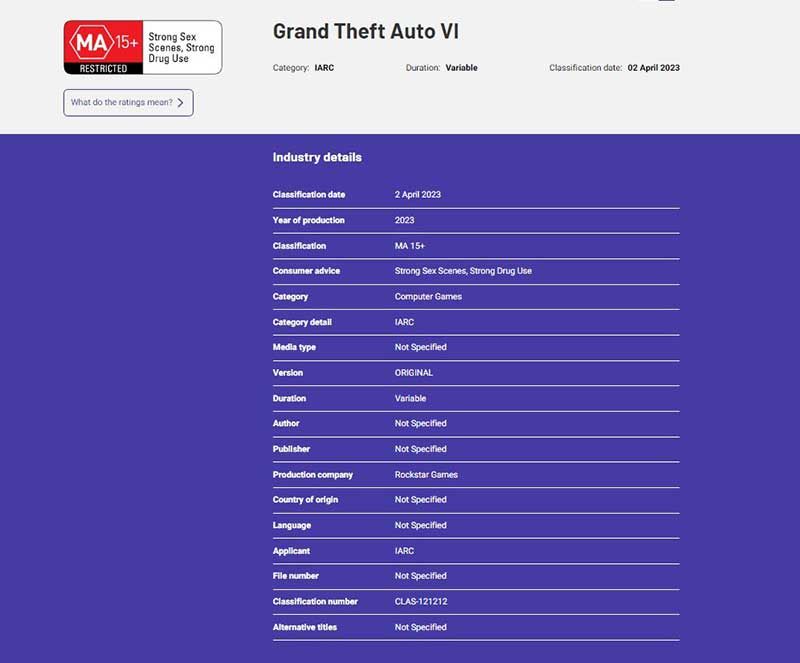The image size is (800, 663).
Task: Click the 'Consumer advice' row label
Action: click(x=306, y=271)
